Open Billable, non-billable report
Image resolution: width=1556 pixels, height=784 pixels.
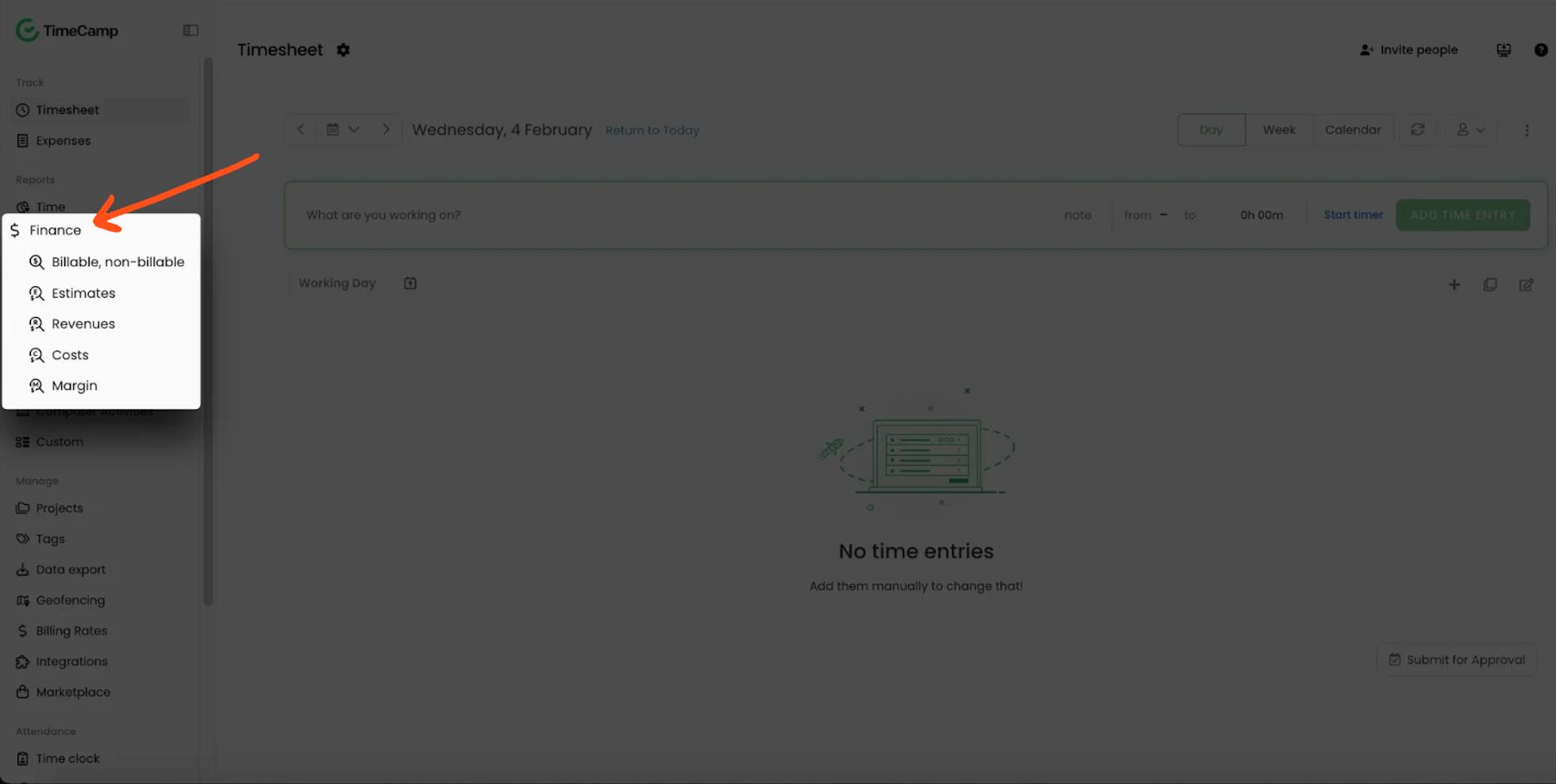click(107, 262)
